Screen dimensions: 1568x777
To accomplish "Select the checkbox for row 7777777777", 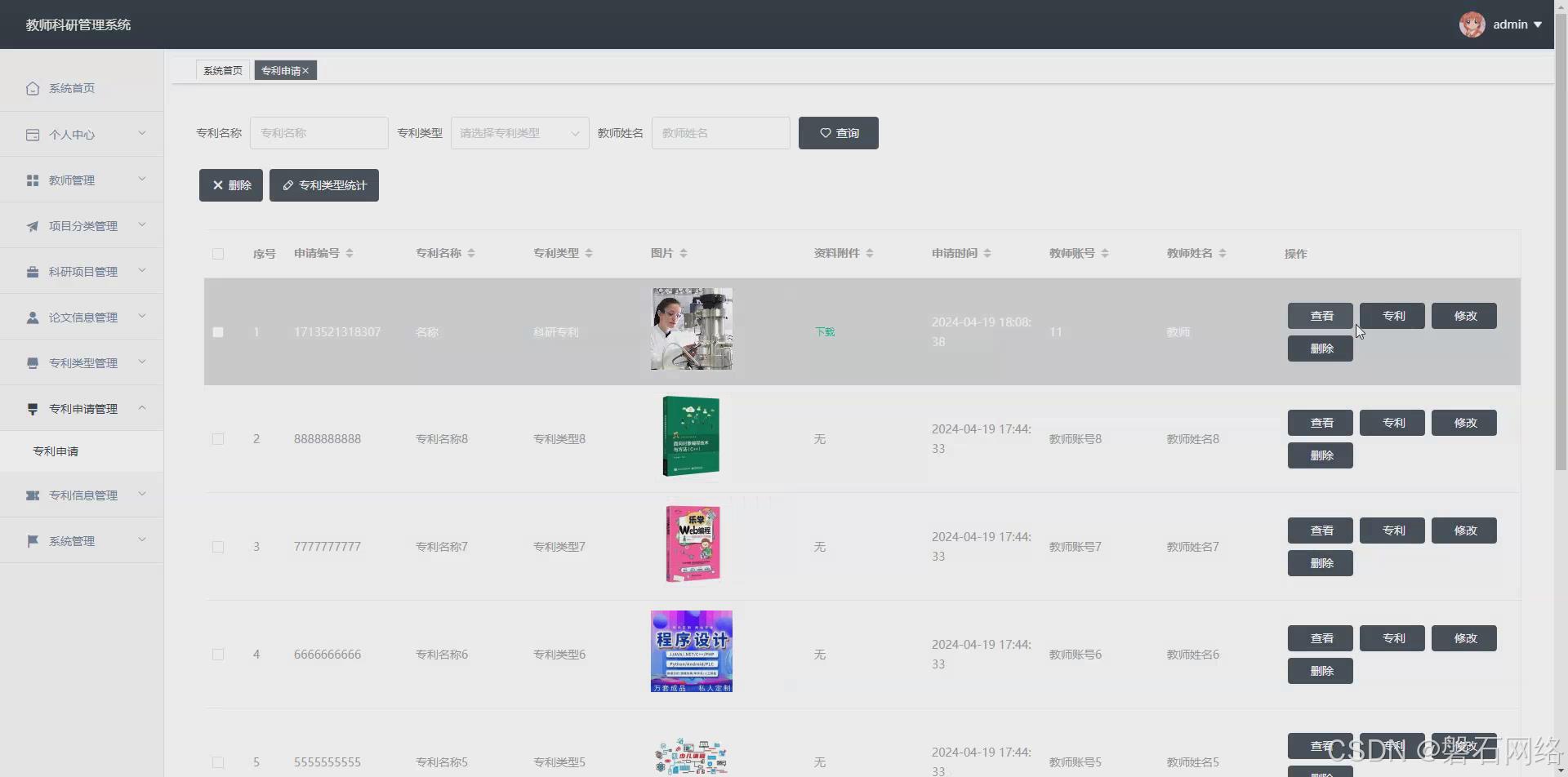I will point(218,547).
